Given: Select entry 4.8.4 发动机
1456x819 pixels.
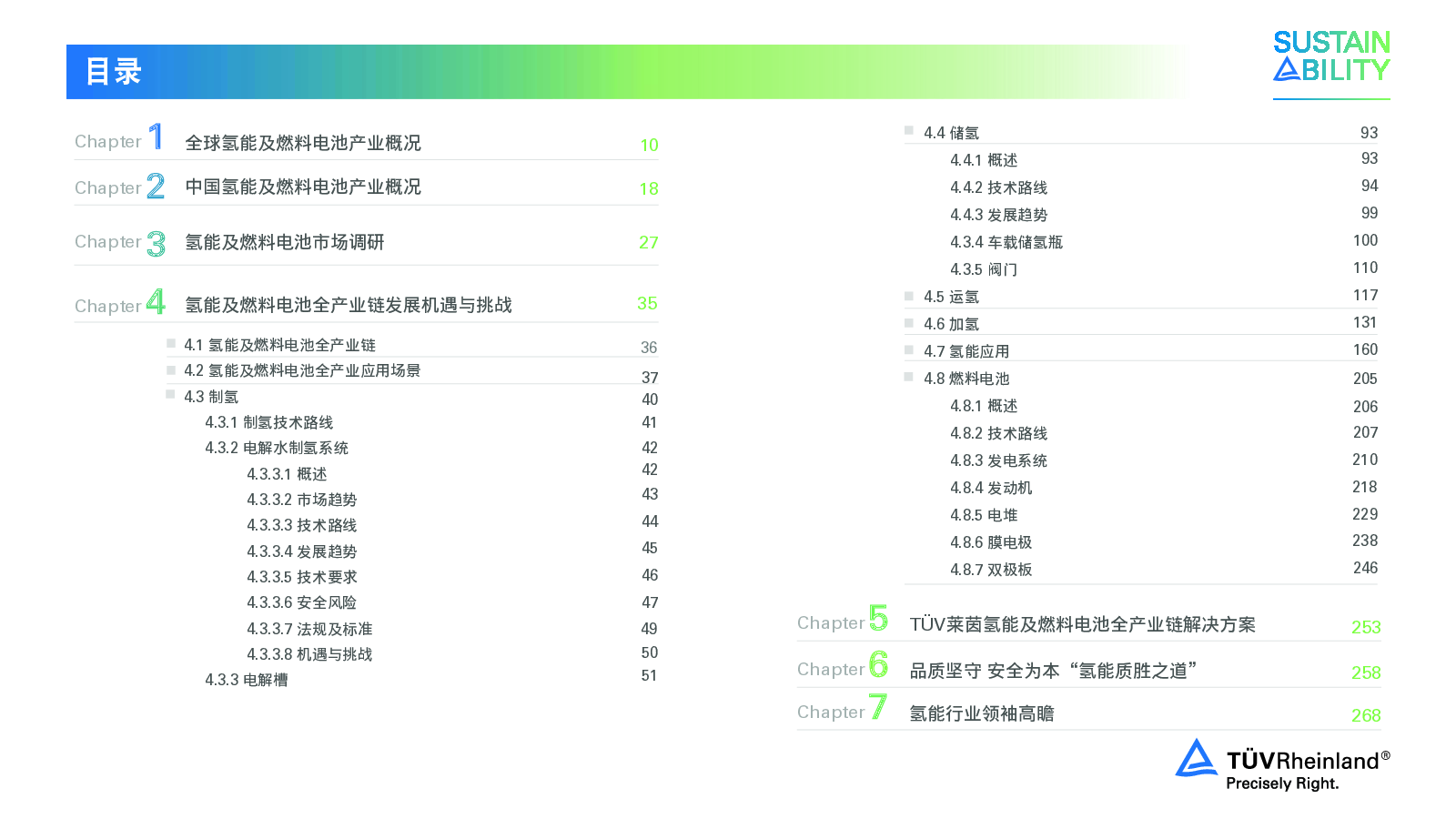Looking at the screenshot, I should [x=991, y=488].
